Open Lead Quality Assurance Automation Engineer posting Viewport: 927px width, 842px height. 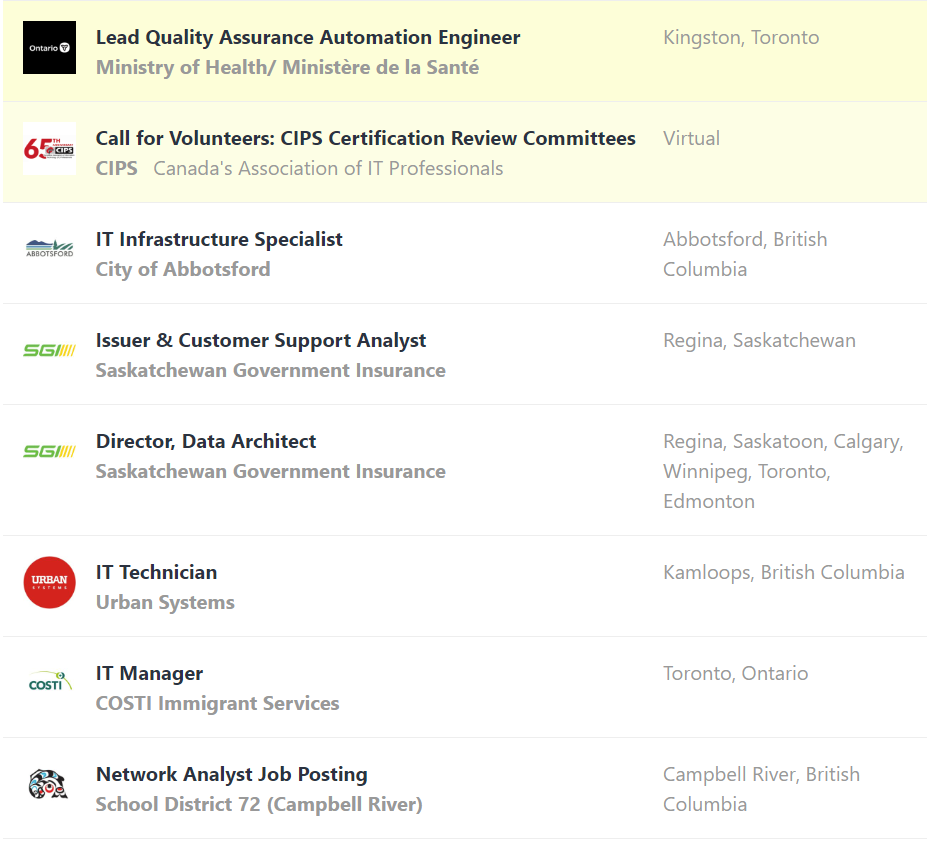[308, 38]
